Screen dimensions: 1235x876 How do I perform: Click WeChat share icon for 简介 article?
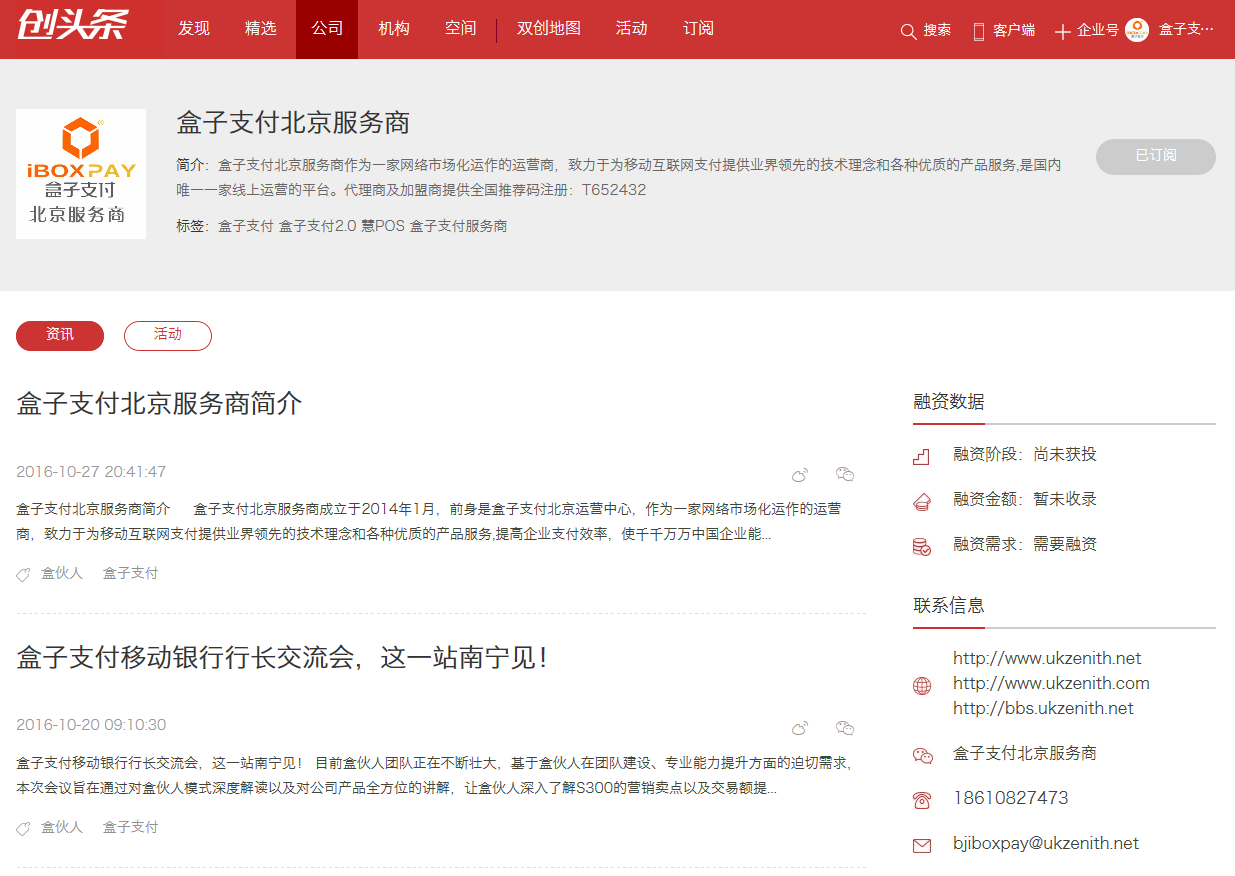tap(845, 474)
